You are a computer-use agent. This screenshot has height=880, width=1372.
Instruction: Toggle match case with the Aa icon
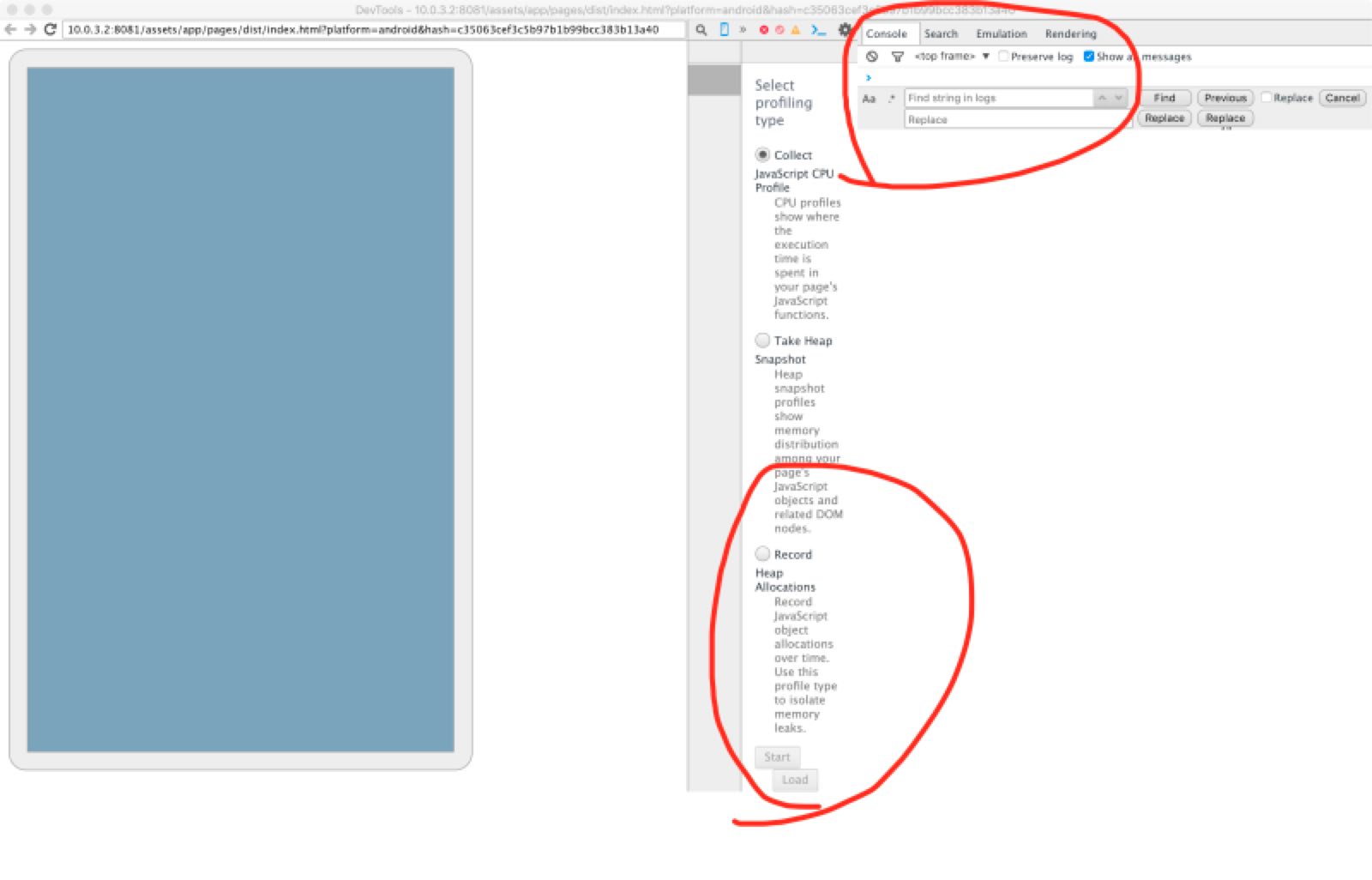(869, 98)
